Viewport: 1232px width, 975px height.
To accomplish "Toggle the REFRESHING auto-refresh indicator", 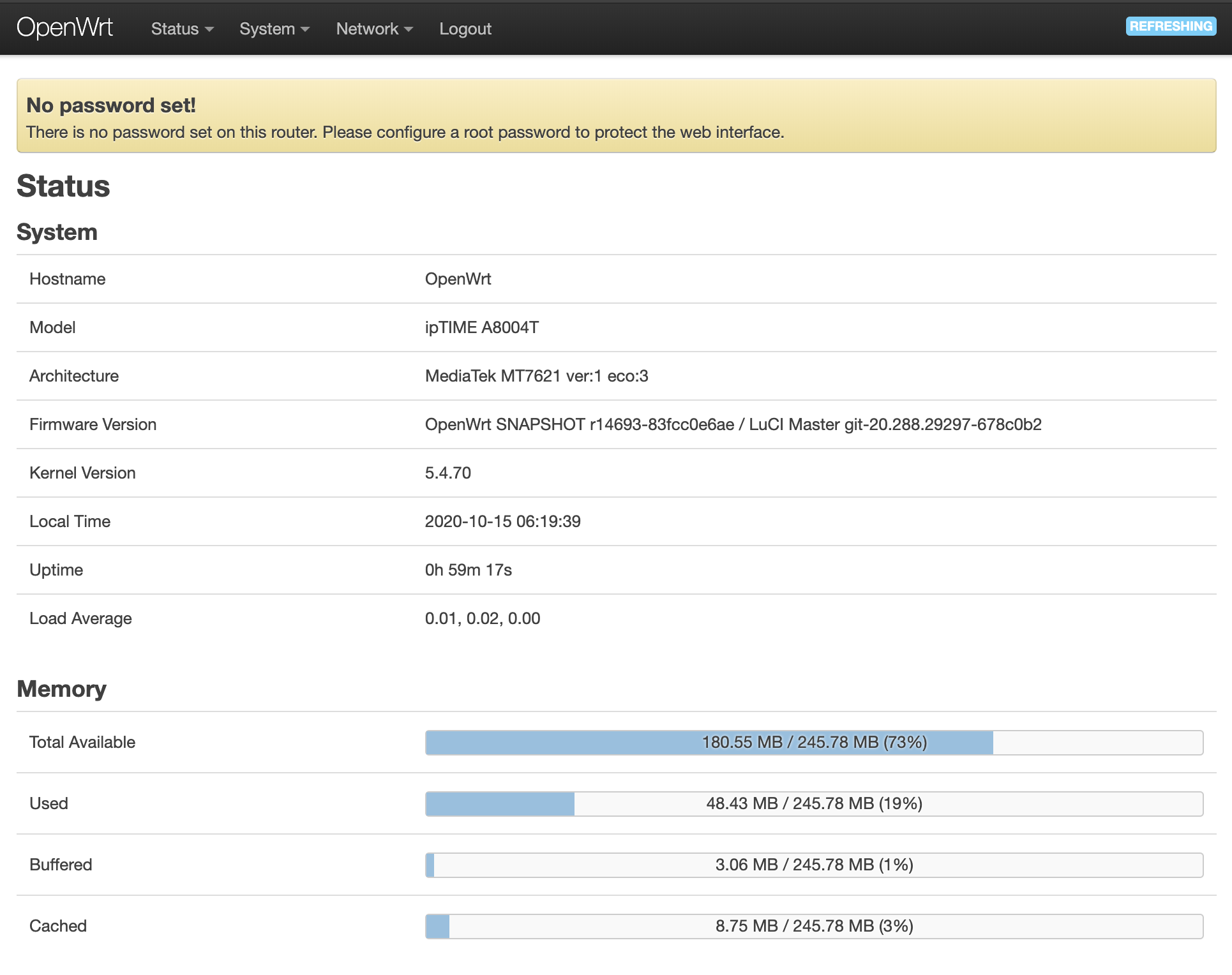I will tap(1171, 26).
